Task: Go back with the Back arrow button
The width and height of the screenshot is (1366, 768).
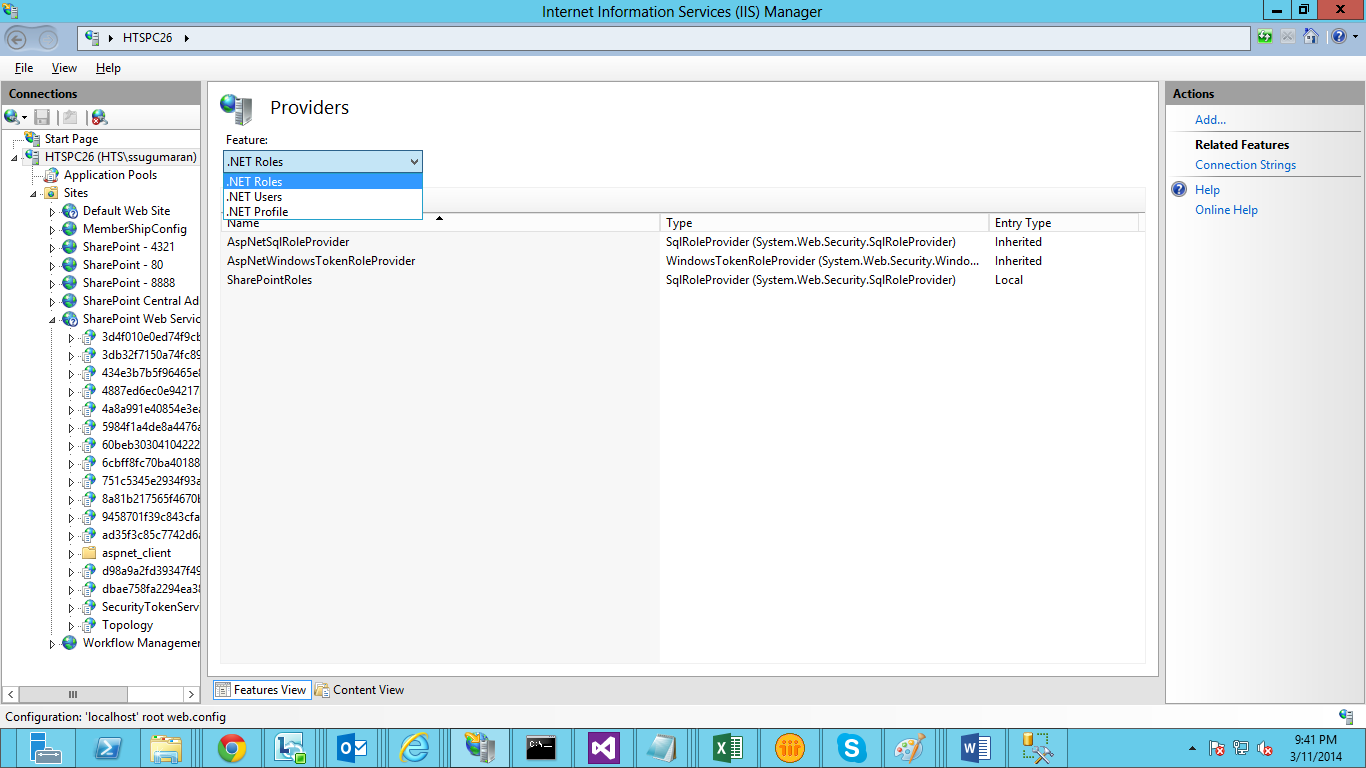Action: [17, 38]
